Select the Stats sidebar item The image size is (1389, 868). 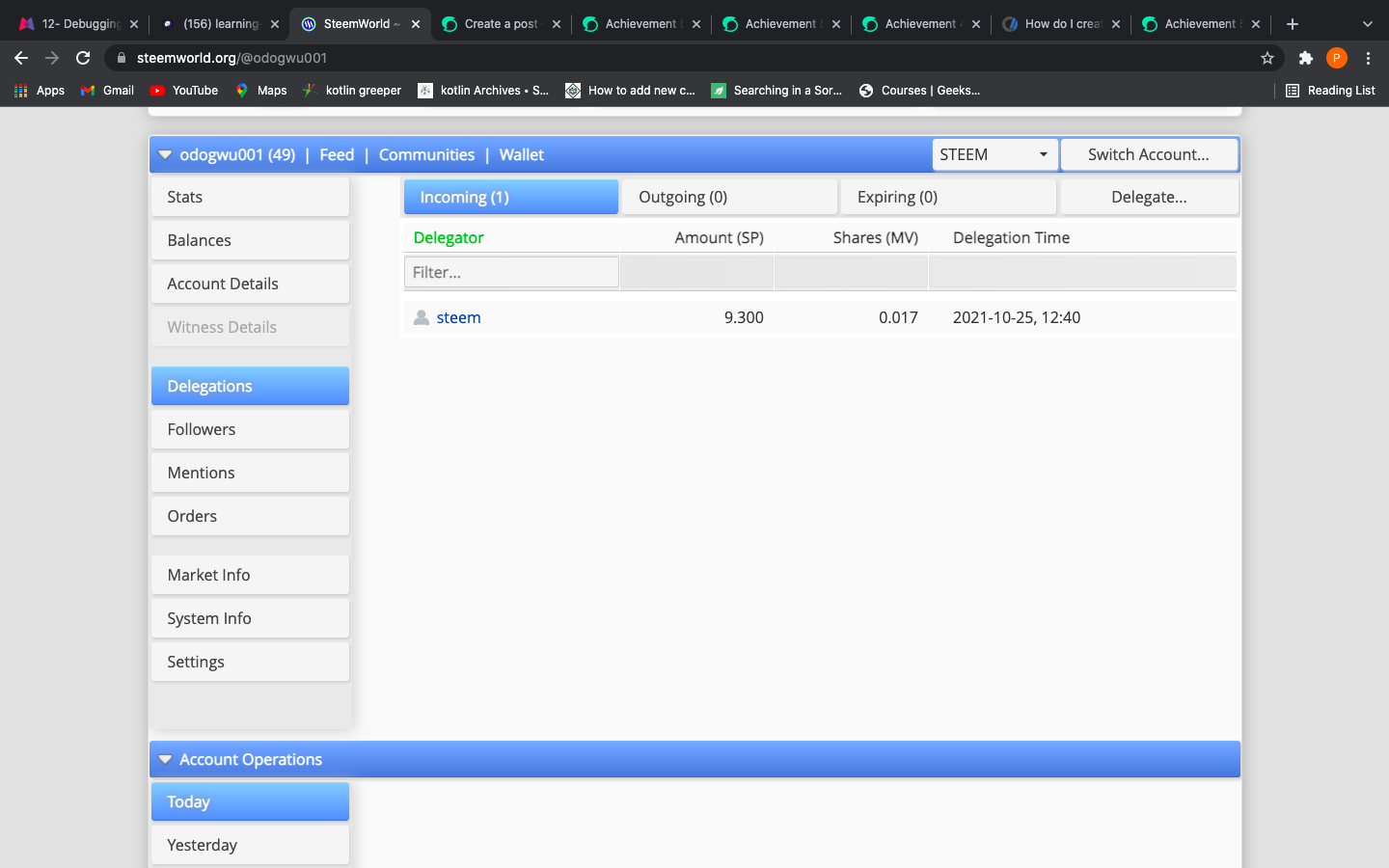tap(250, 197)
